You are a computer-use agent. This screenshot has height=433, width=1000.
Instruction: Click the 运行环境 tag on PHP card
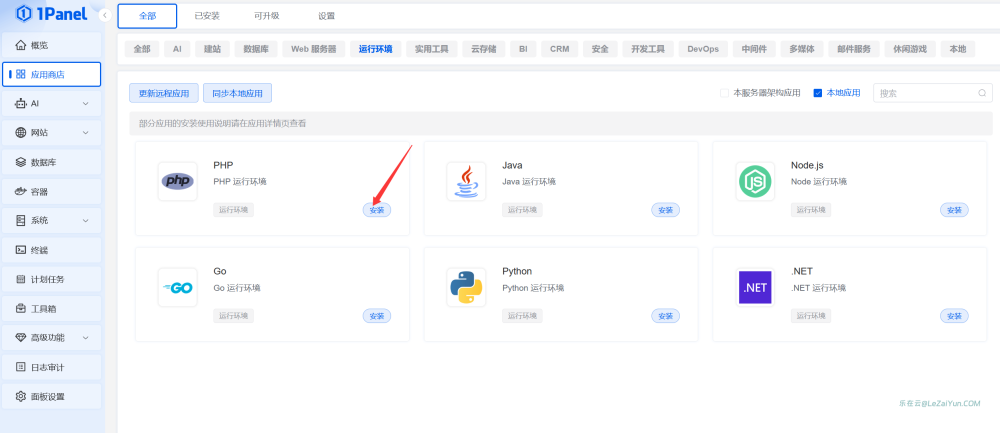pos(233,210)
